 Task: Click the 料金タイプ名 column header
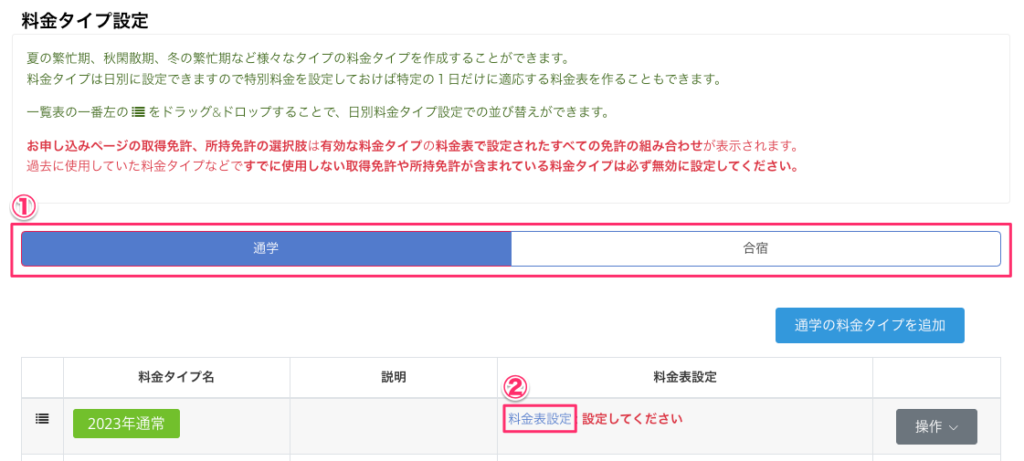click(176, 377)
